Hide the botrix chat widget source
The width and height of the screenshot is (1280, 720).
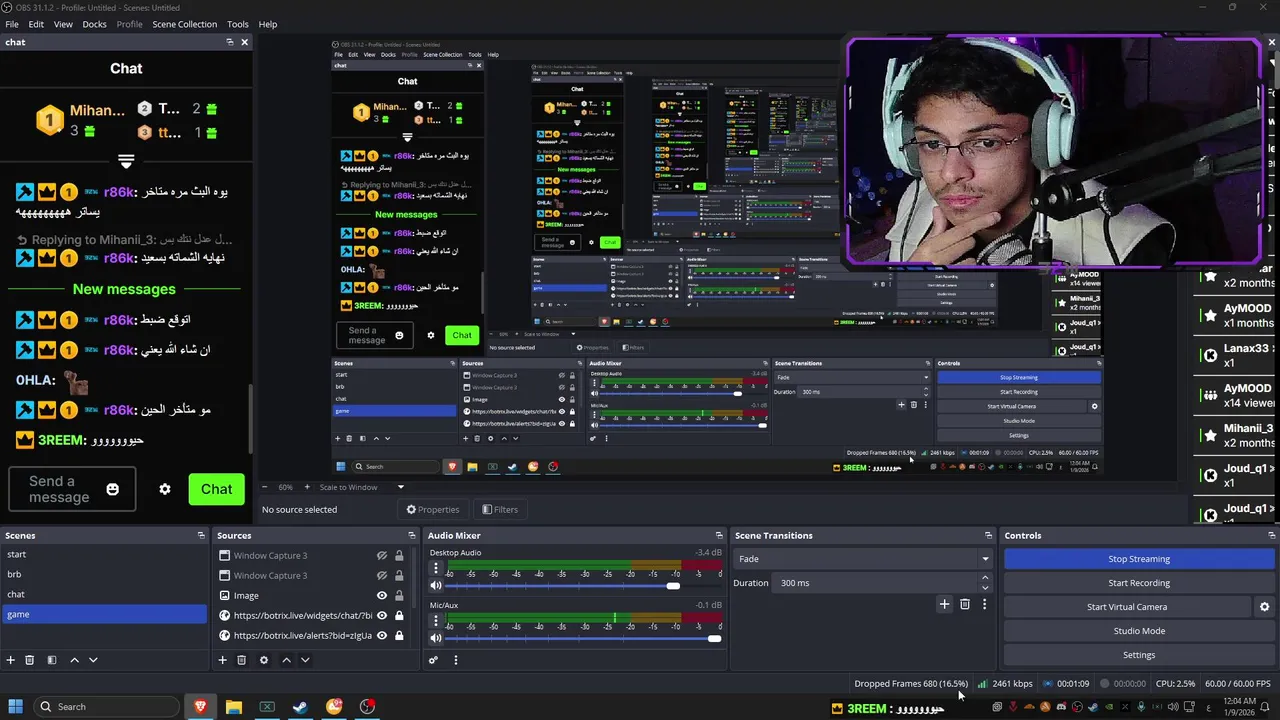click(382, 616)
